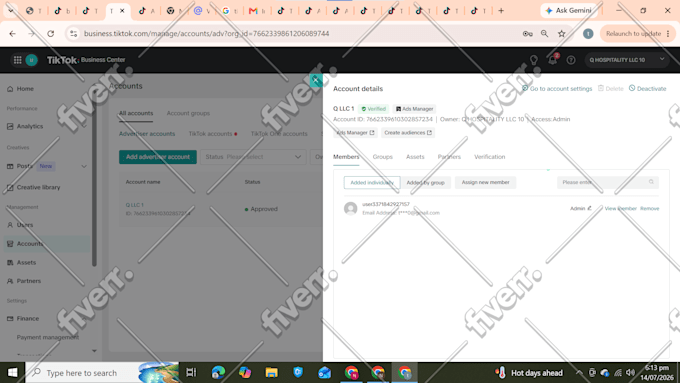Switch to the Partners tab
Viewport: 680px width, 383px height.
(x=449, y=157)
